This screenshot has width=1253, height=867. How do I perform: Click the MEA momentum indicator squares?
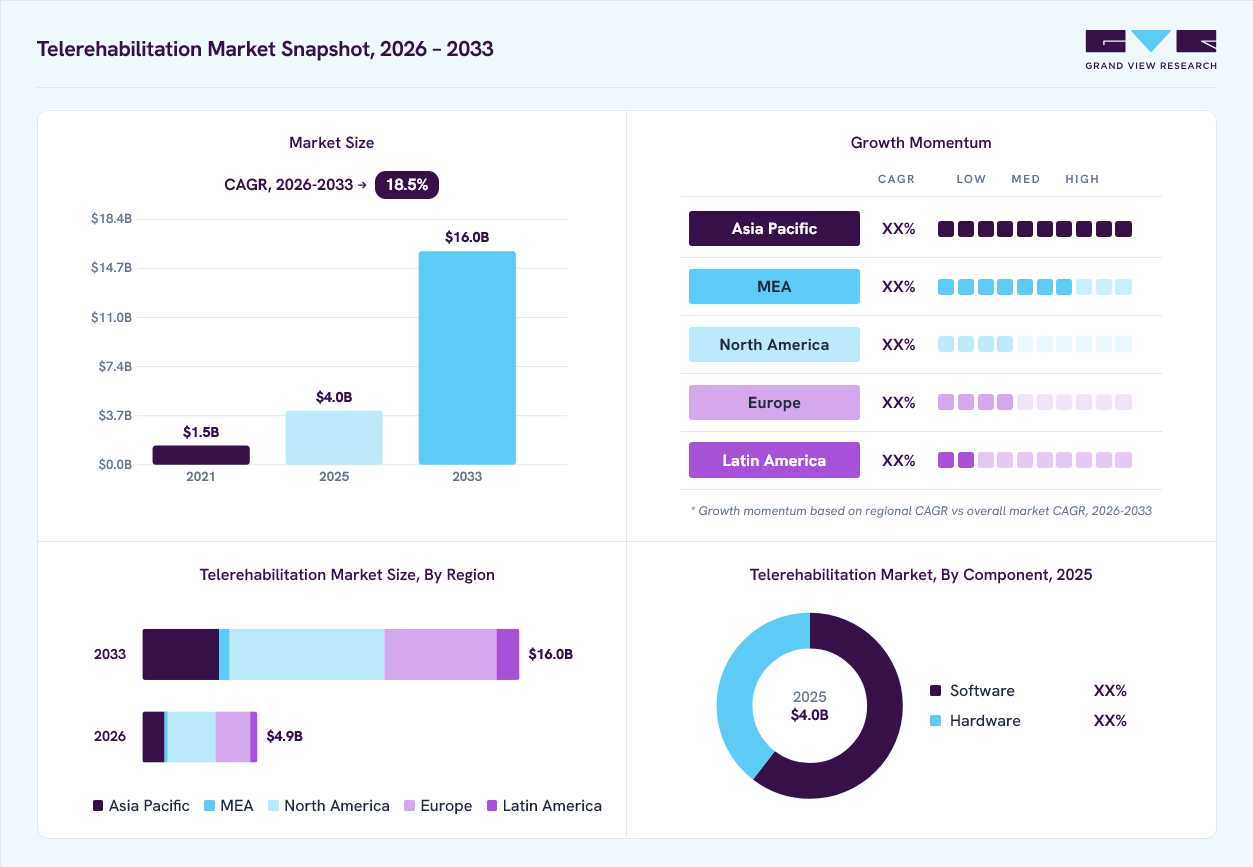[x=1035, y=287]
